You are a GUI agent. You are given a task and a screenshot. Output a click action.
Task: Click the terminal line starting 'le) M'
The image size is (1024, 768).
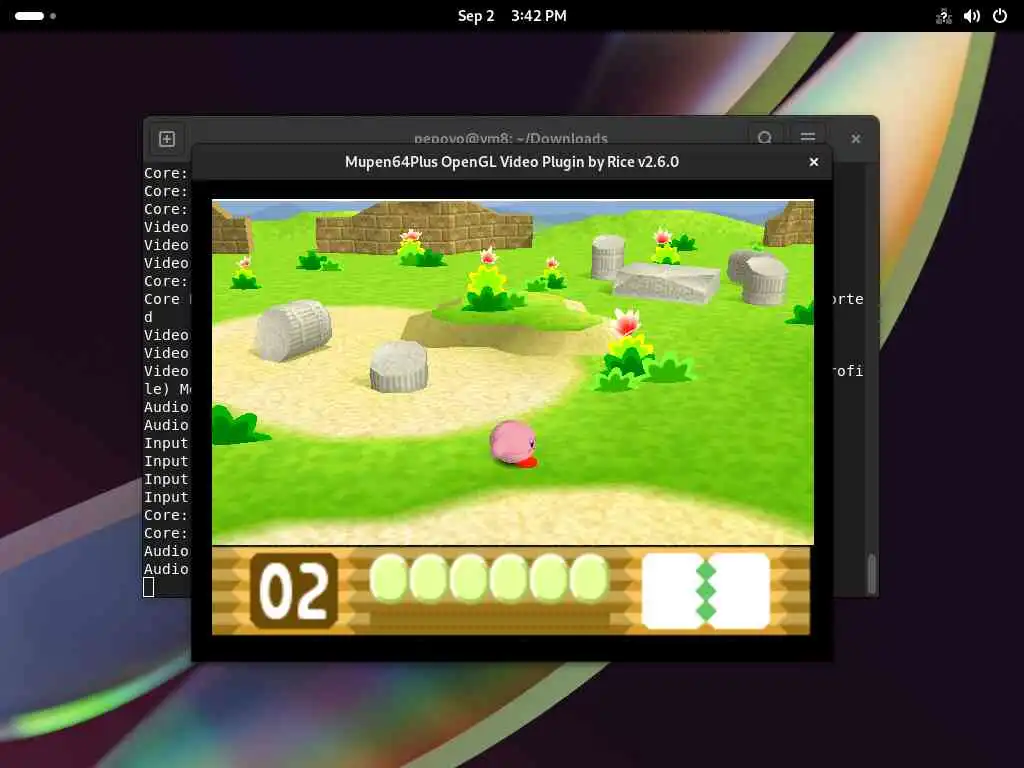tap(167, 389)
